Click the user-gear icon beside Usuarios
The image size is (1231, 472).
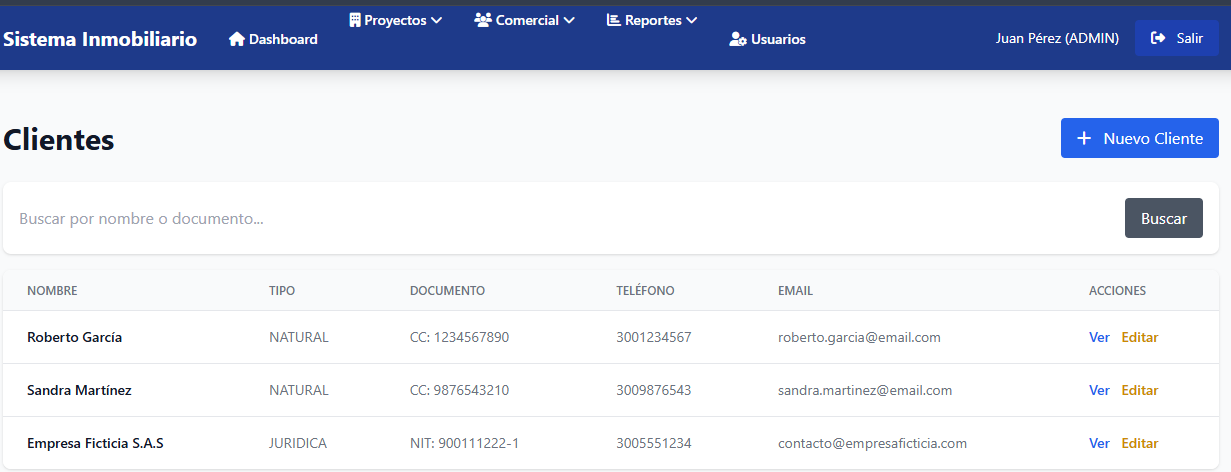pos(738,39)
